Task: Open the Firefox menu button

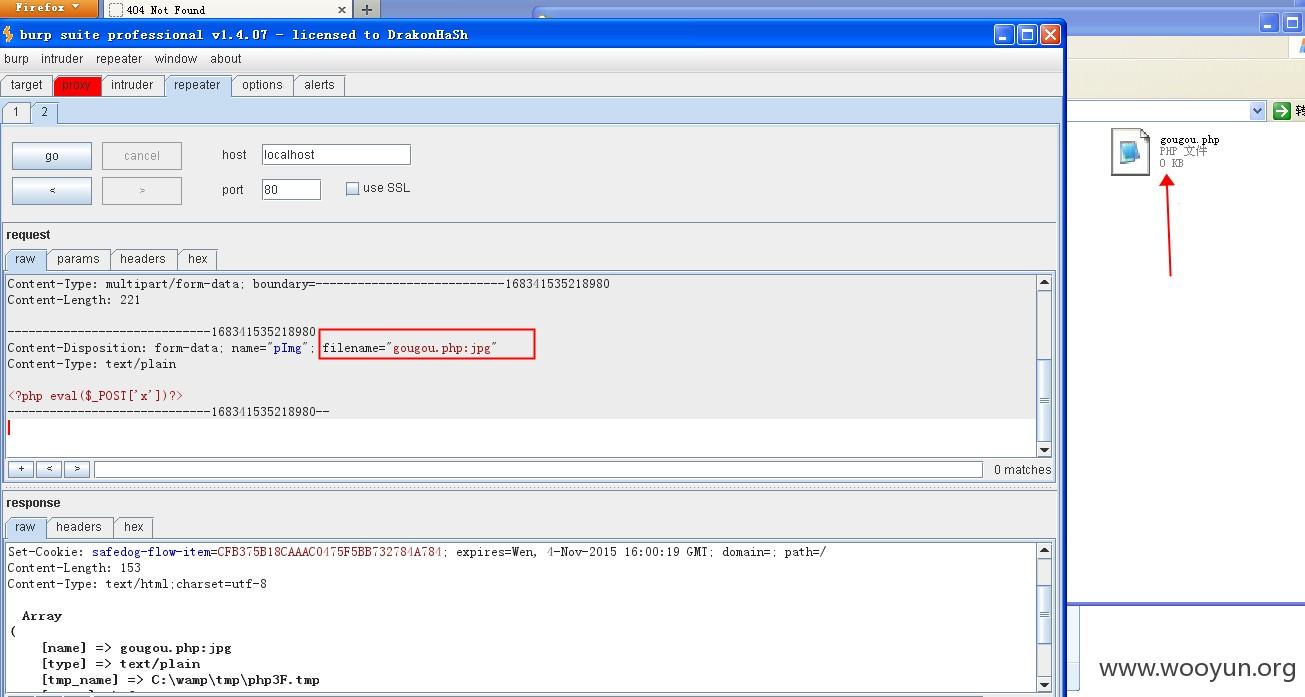Action: click(49, 8)
